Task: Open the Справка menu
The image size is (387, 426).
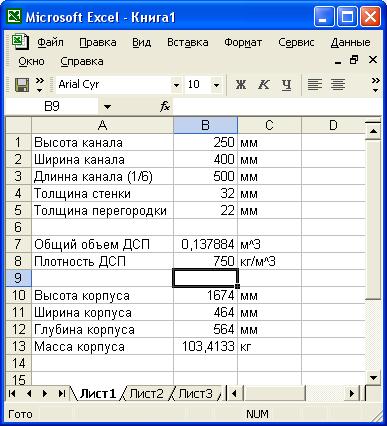Action: point(82,61)
